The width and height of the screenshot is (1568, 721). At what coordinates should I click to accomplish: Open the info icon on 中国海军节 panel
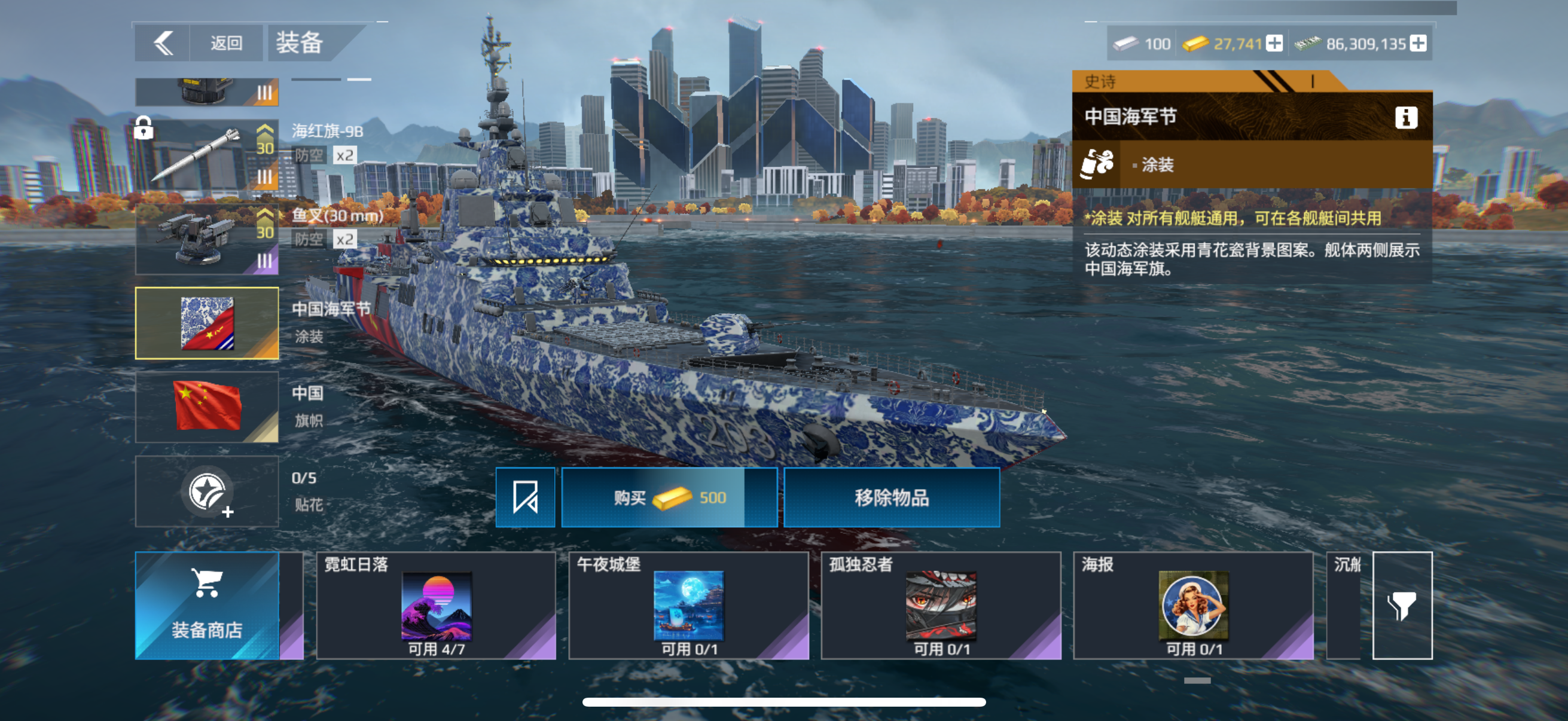[1405, 117]
